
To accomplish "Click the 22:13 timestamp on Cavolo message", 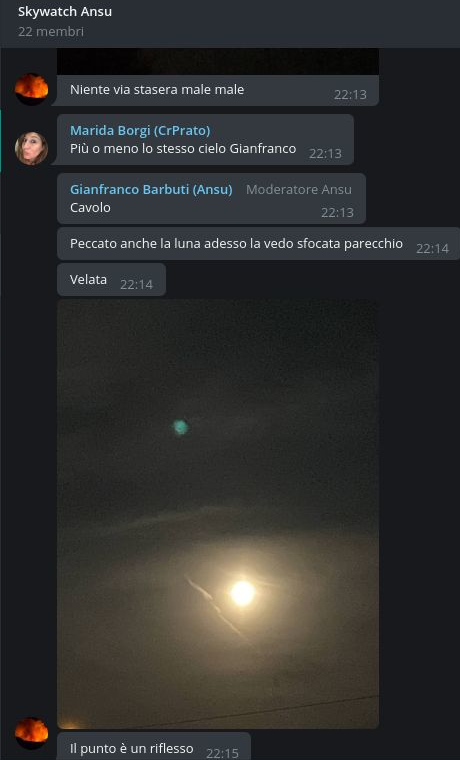I will (337, 213).
